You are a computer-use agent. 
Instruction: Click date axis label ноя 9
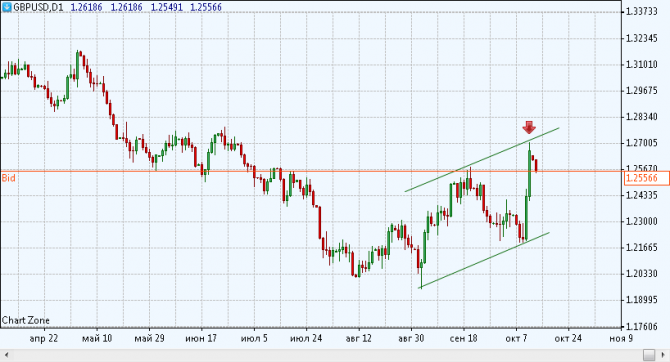(621, 338)
